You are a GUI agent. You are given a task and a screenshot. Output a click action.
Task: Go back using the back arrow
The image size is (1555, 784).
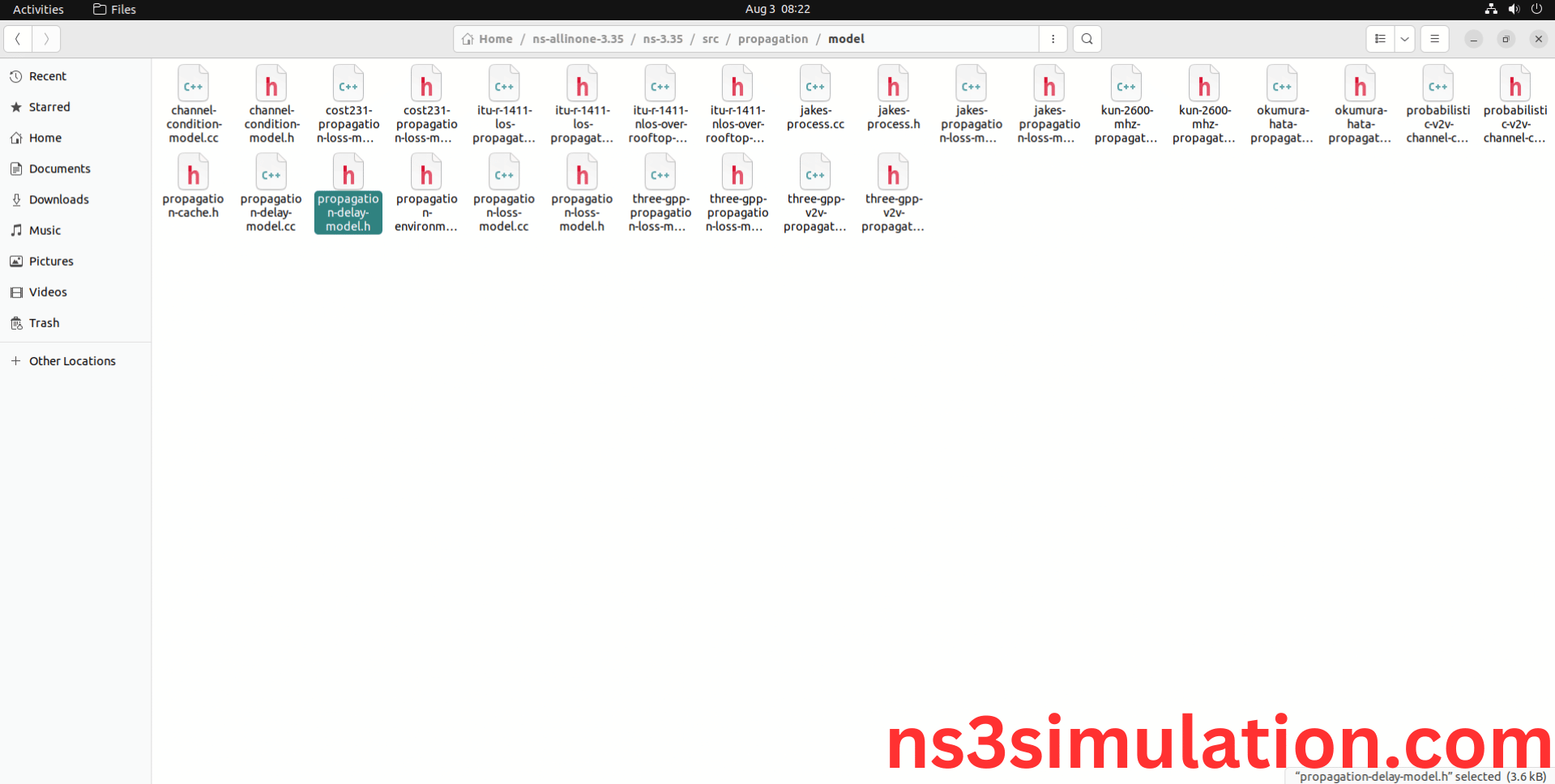[18, 39]
